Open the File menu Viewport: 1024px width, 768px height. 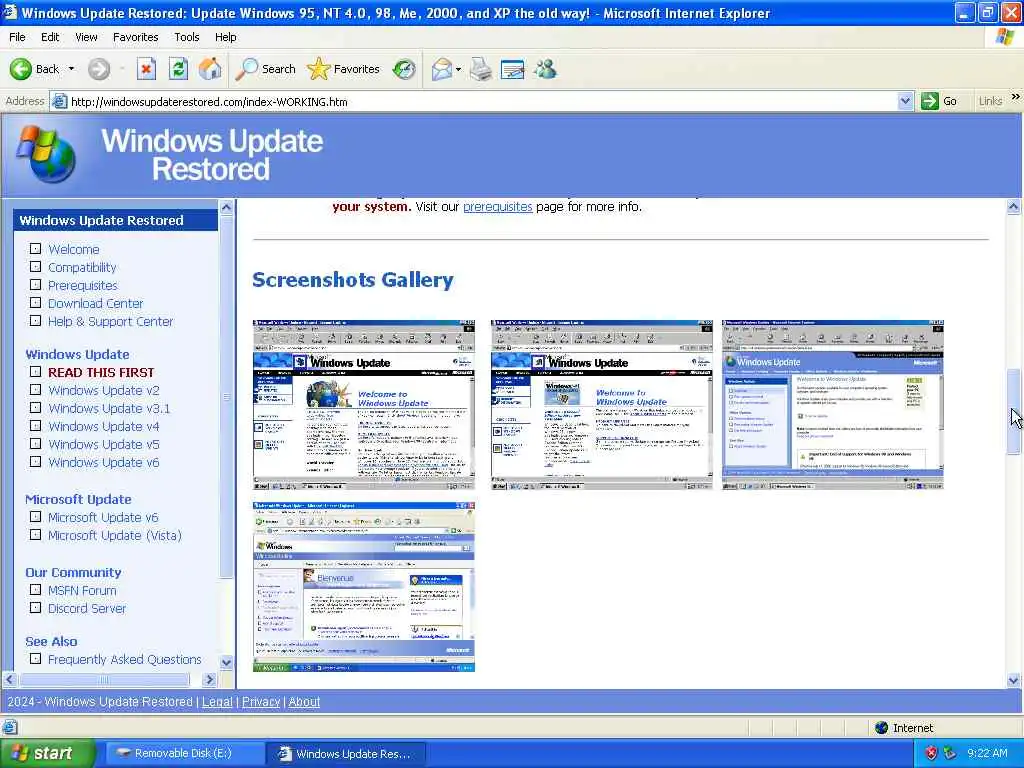[x=17, y=37]
